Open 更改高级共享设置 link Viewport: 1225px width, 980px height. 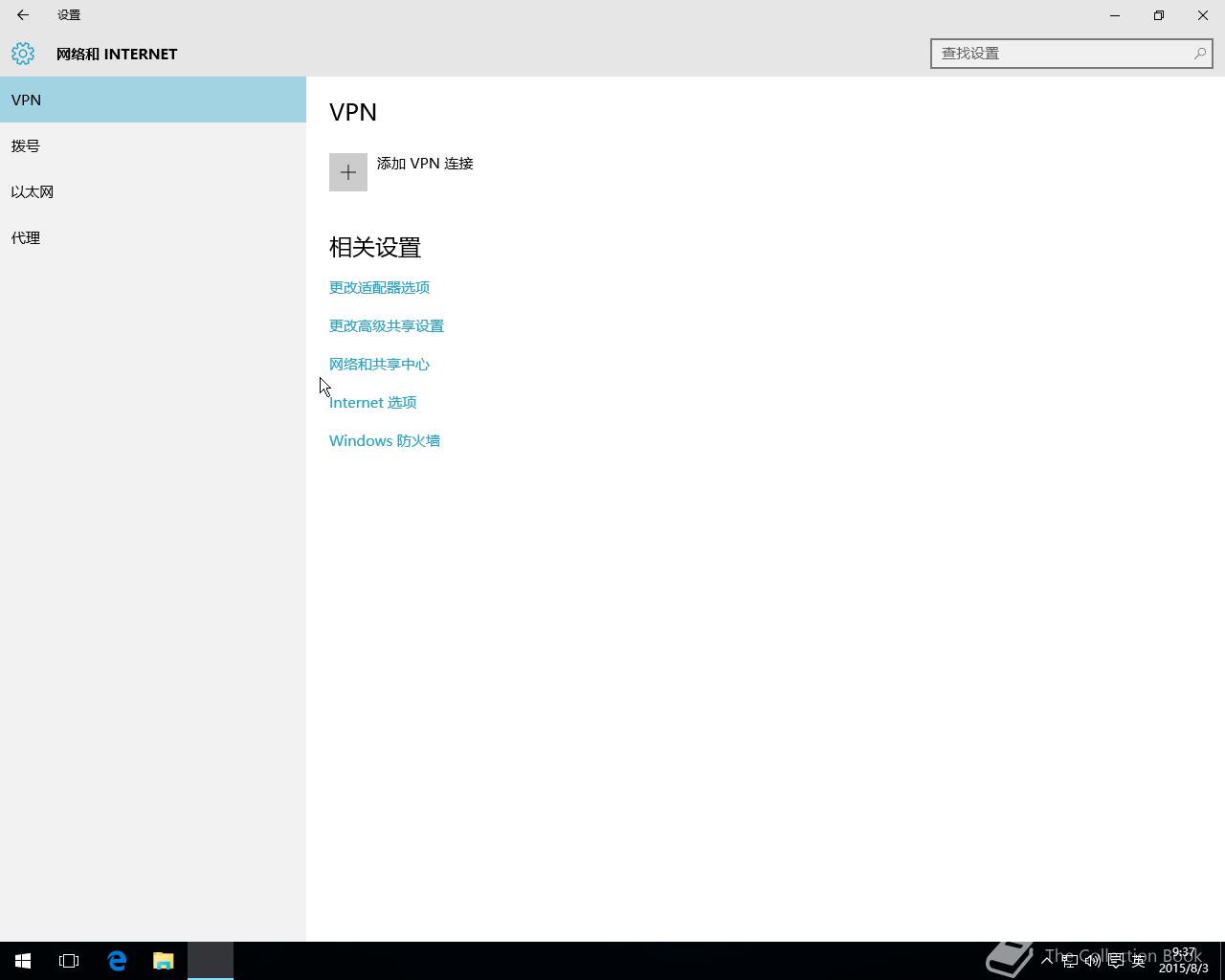[x=387, y=325]
